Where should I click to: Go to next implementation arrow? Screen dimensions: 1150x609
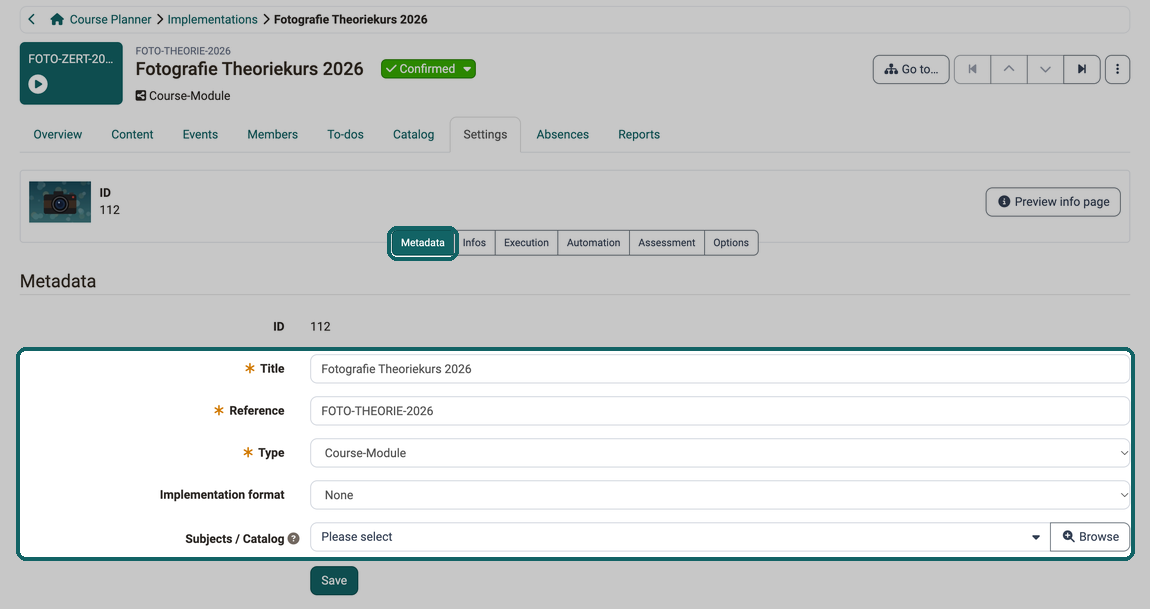click(1045, 69)
